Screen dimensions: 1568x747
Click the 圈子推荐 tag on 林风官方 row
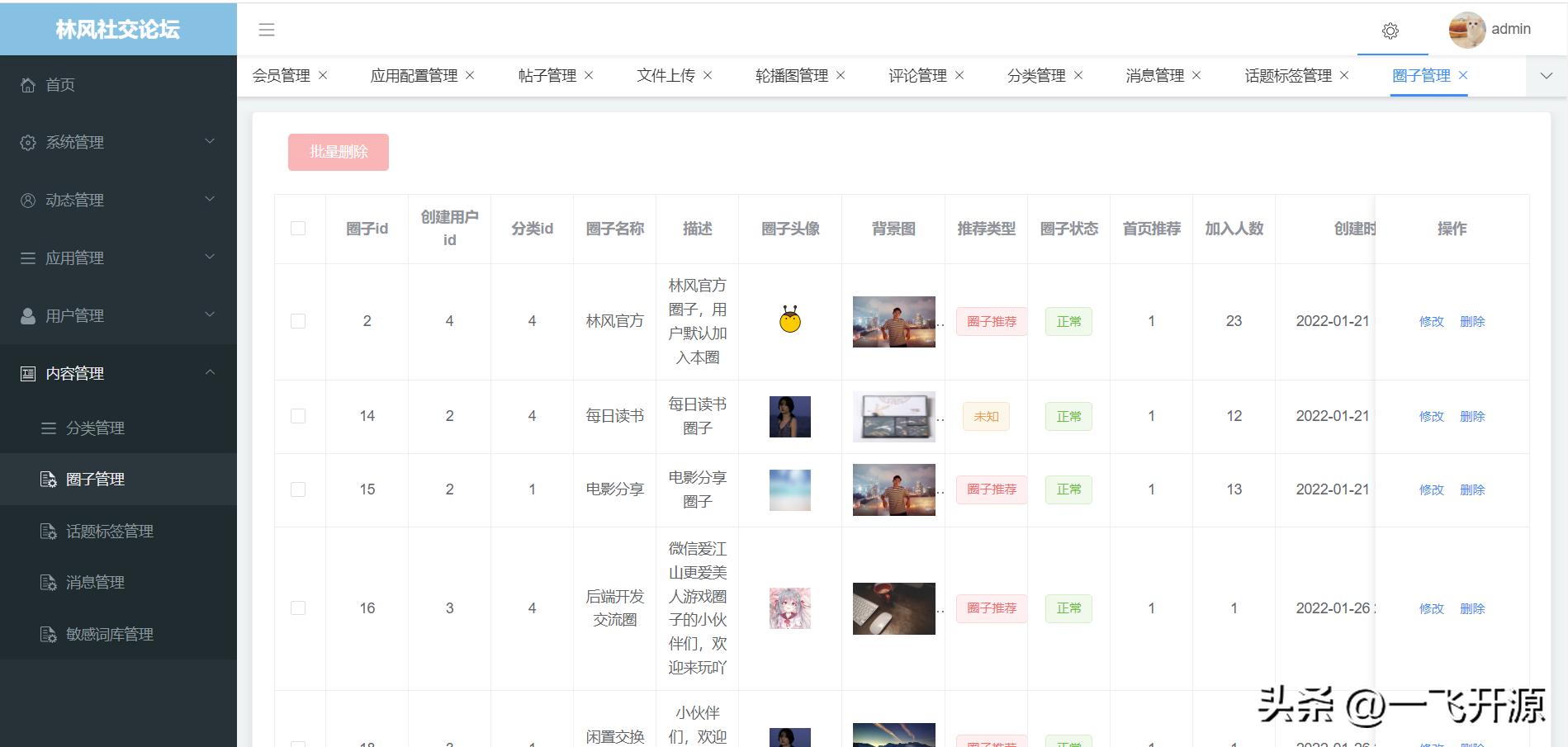click(x=990, y=321)
